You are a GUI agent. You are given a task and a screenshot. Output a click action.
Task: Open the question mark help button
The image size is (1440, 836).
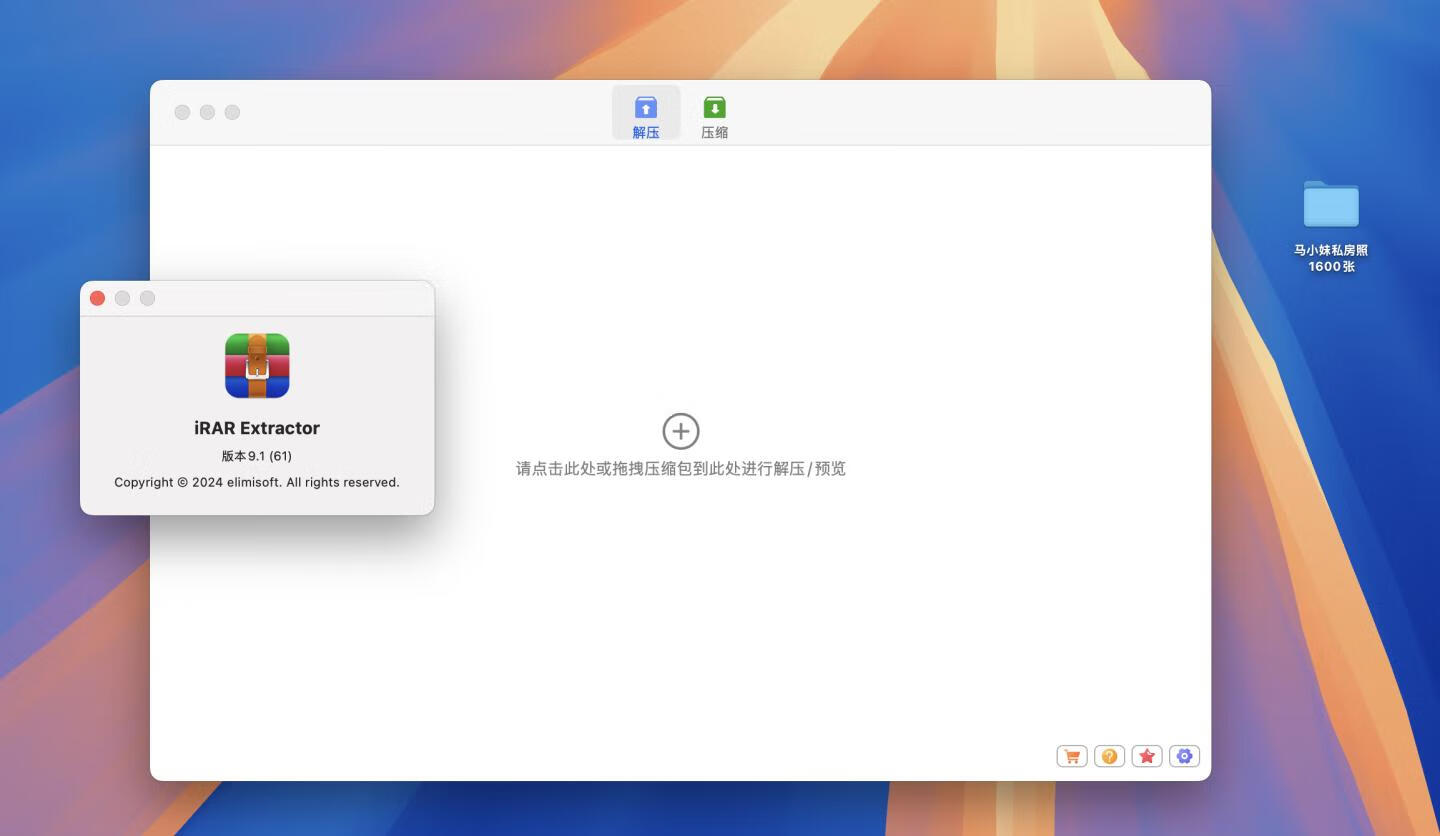1109,756
